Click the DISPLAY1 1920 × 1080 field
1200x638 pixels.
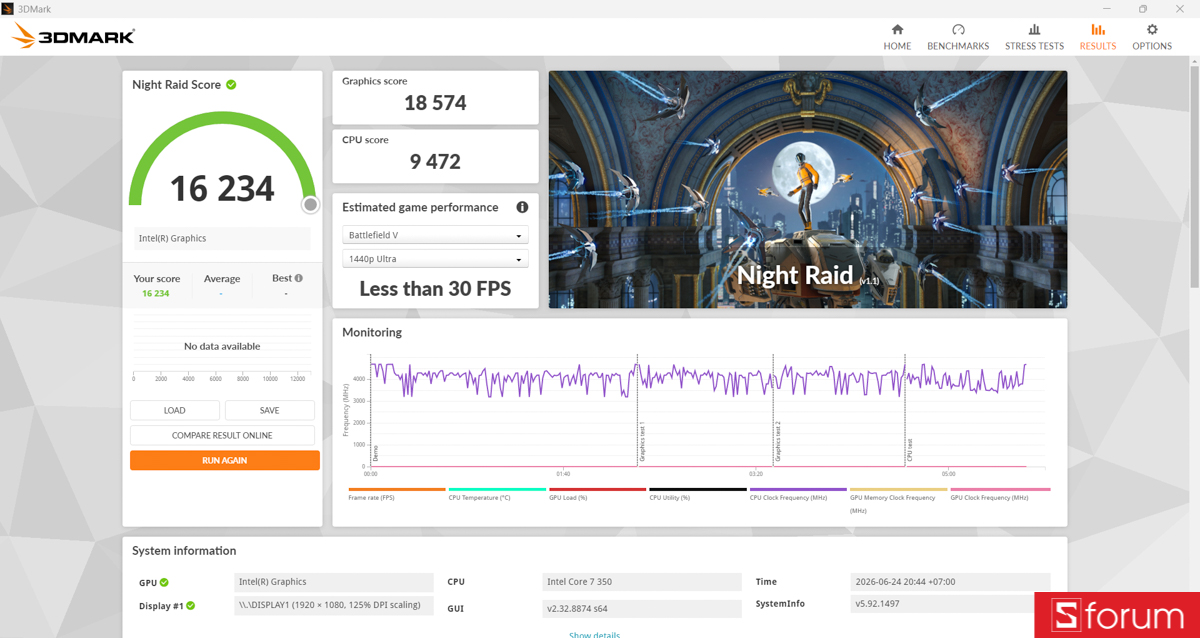(334, 605)
